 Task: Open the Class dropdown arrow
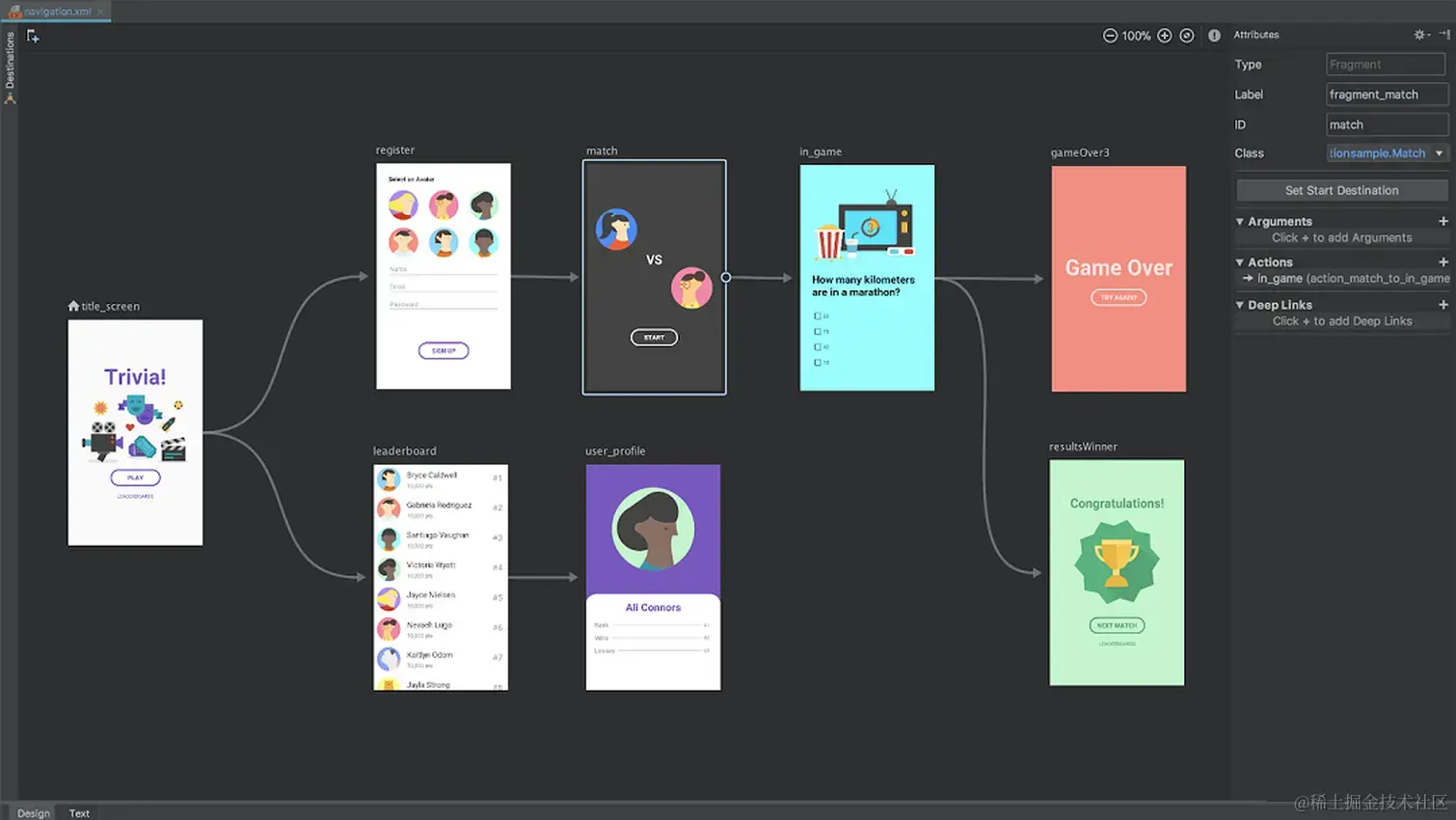pyautogui.click(x=1440, y=153)
